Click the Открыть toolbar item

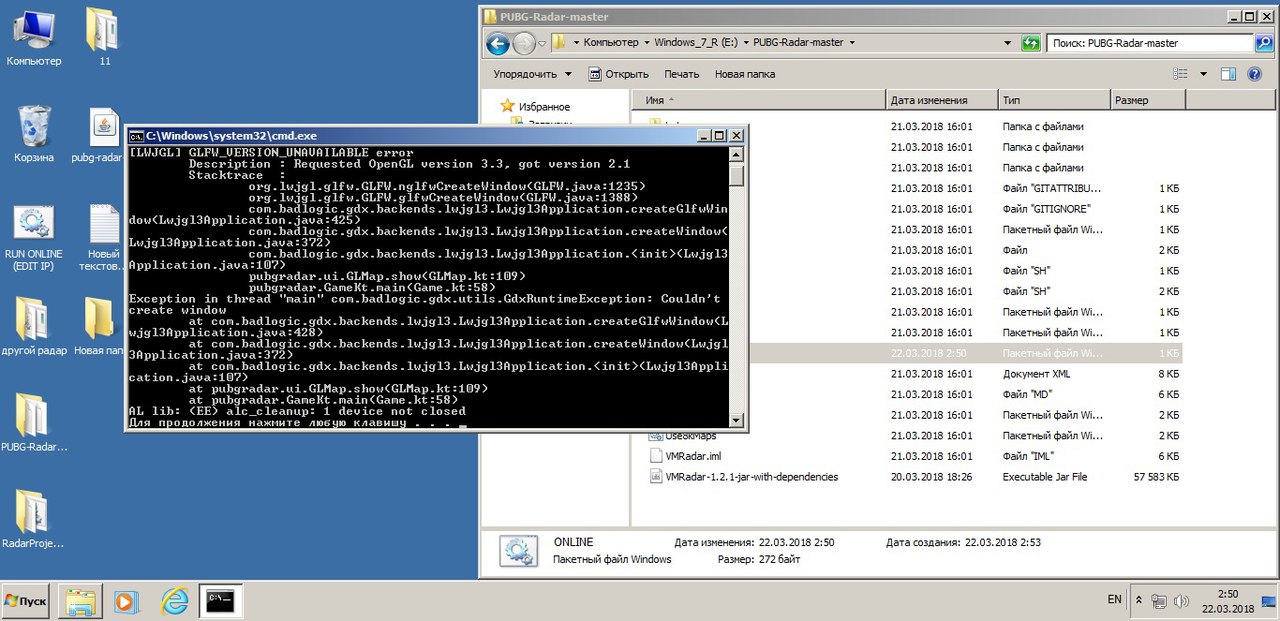[x=618, y=74]
